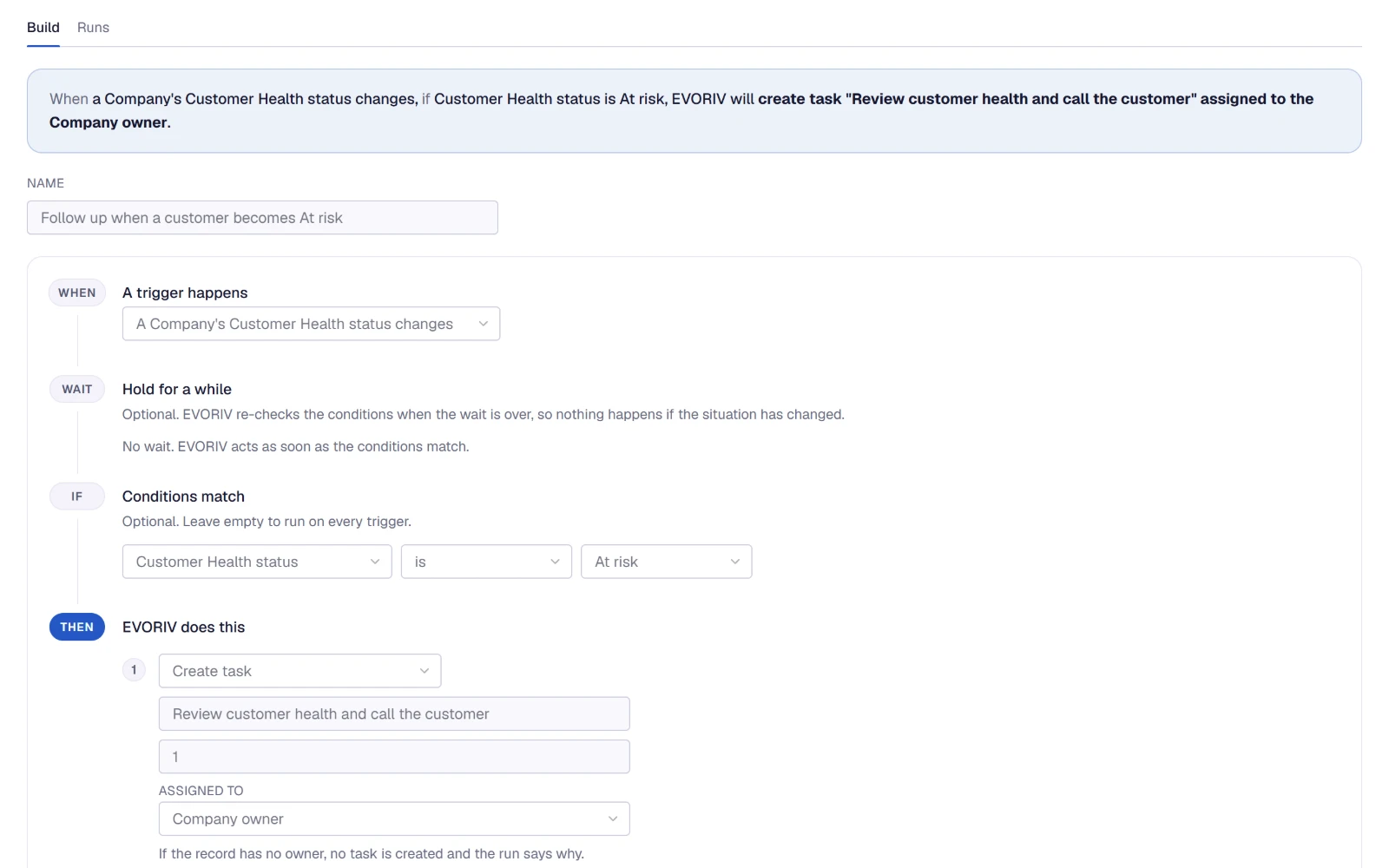Open the Company owner assignee dropdown
Image resolution: width=1389 pixels, height=868 pixels.
394,819
